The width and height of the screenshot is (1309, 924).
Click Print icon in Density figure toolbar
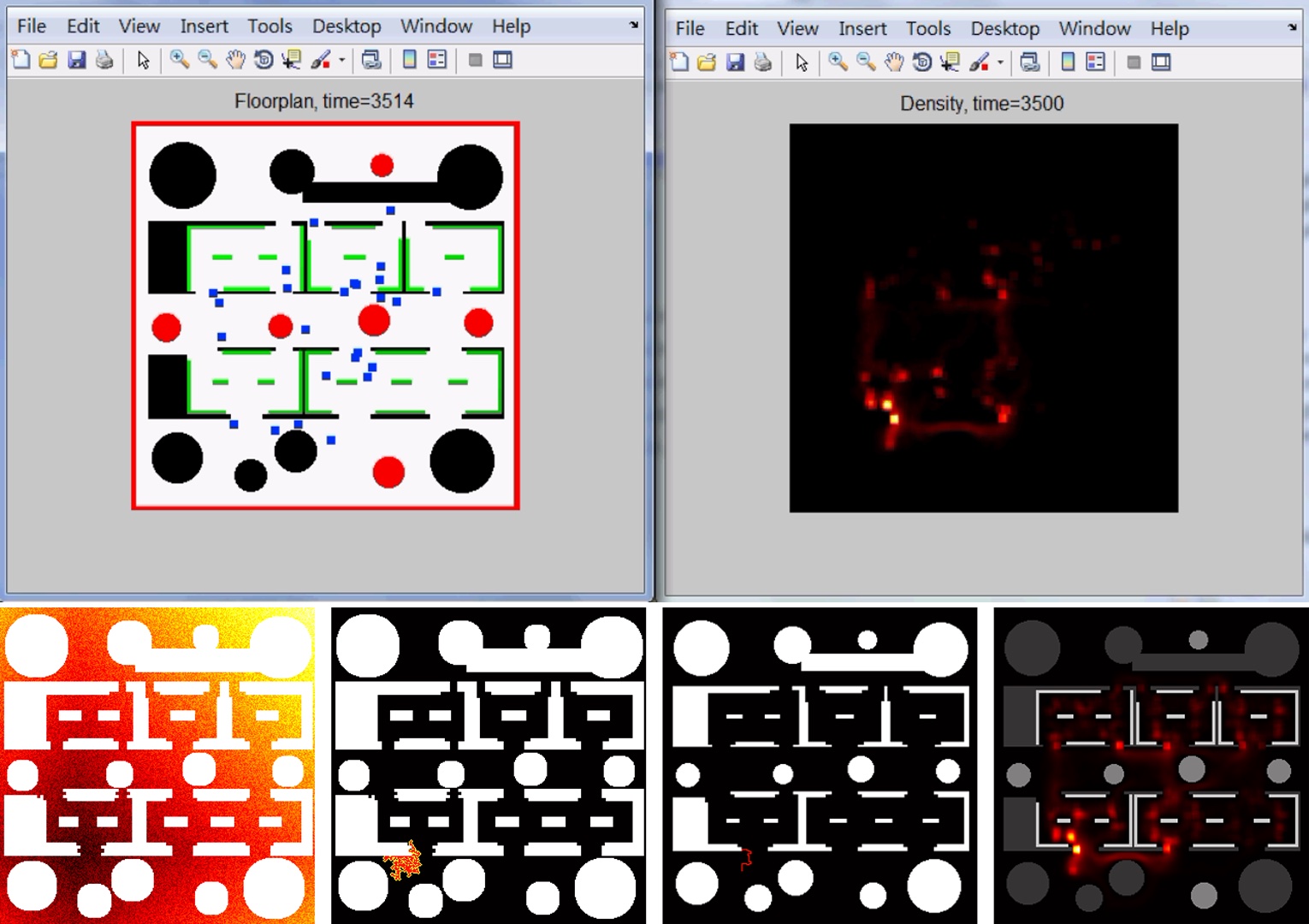pos(763,62)
